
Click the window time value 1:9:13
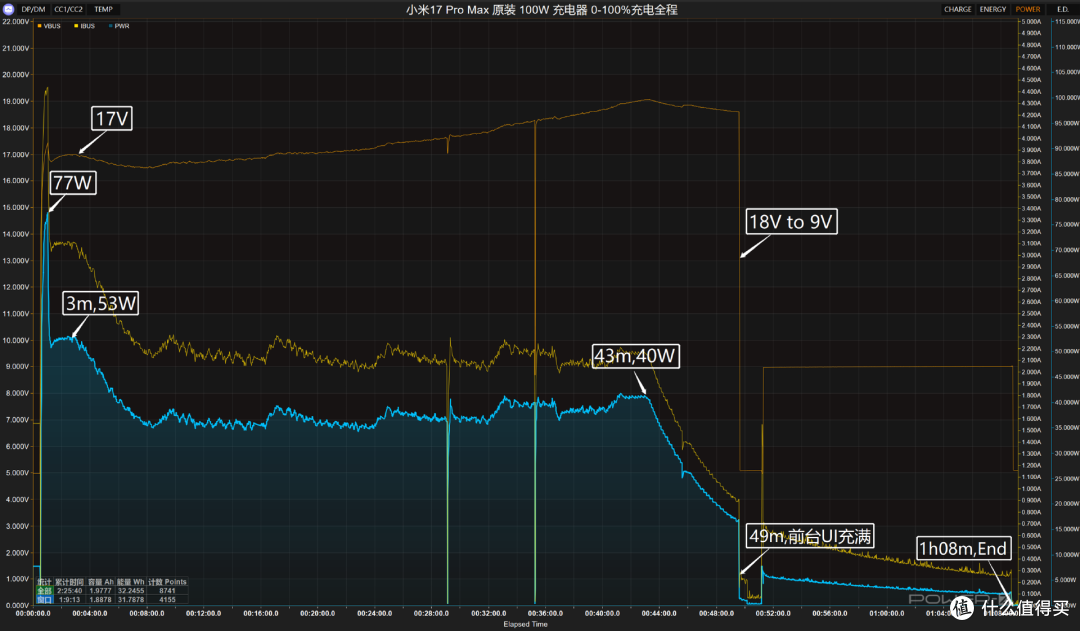70,599
